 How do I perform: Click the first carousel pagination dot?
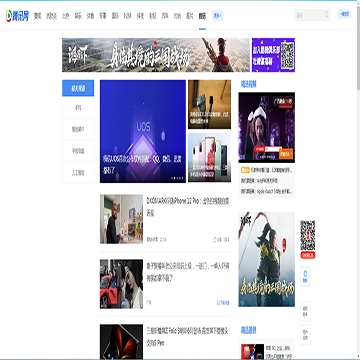tap(172, 178)
